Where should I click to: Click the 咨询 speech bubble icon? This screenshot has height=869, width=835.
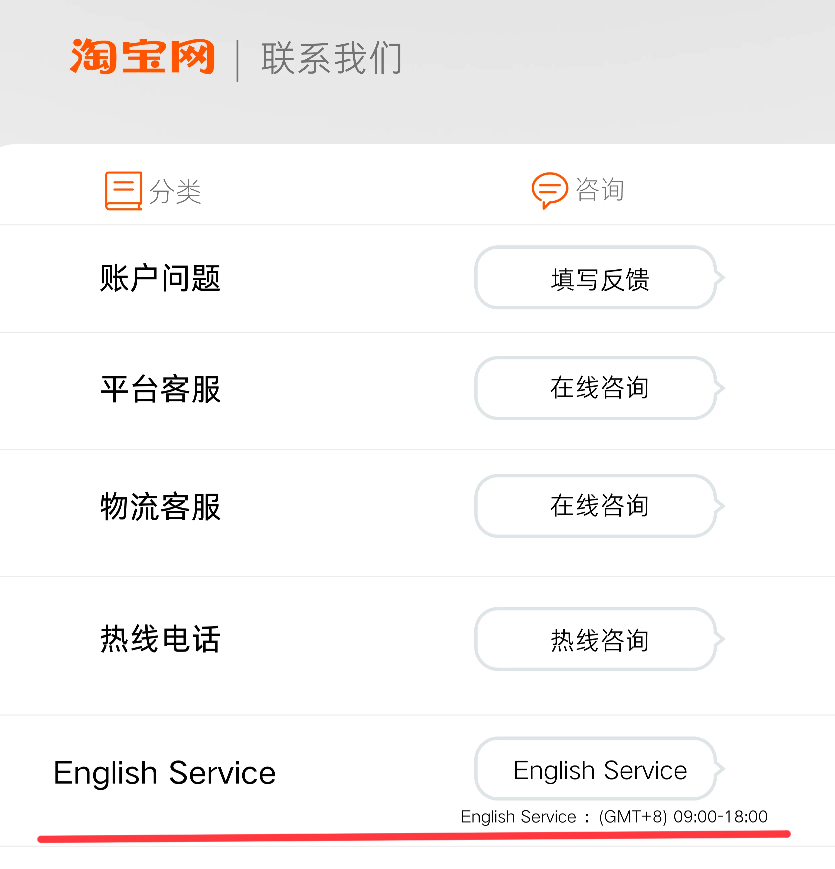click(x=550, y=190)
